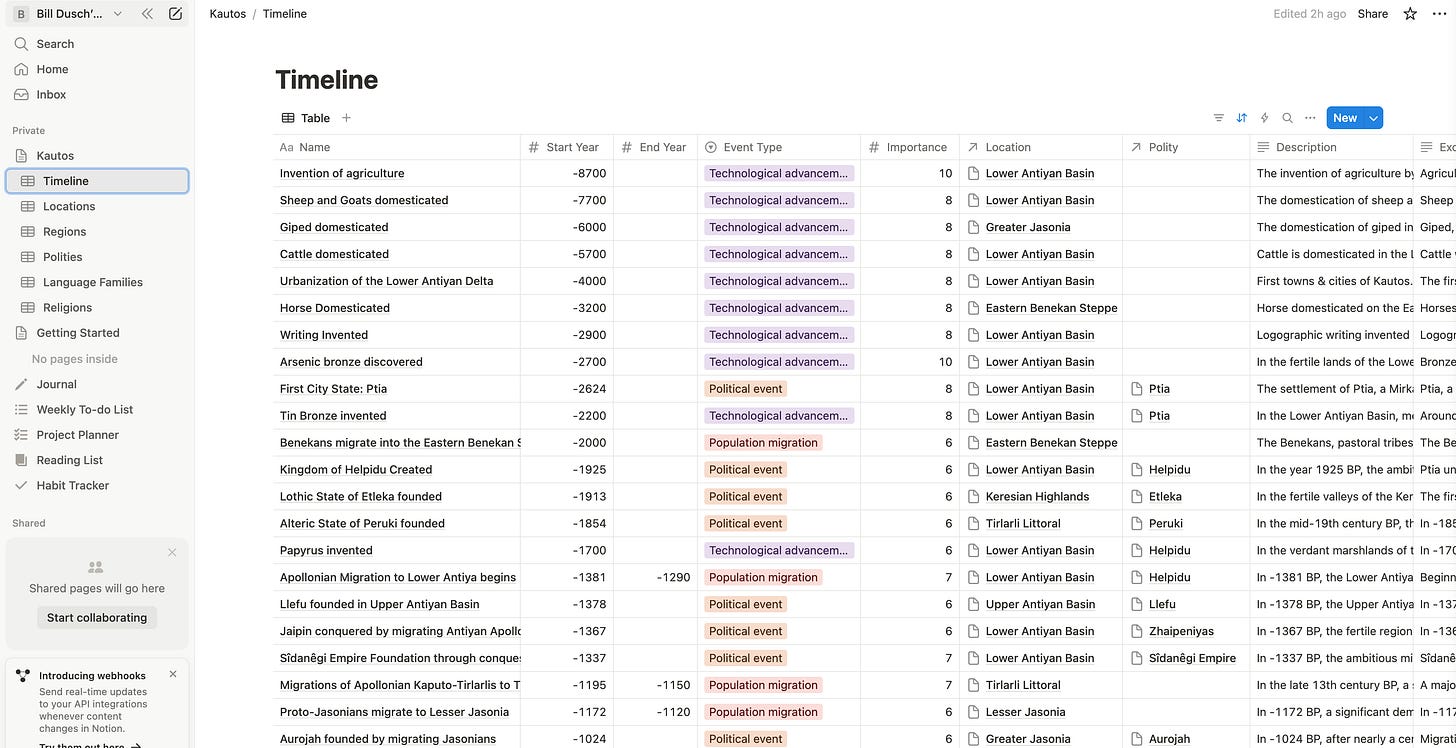Open the Locations database

[97, 206]
